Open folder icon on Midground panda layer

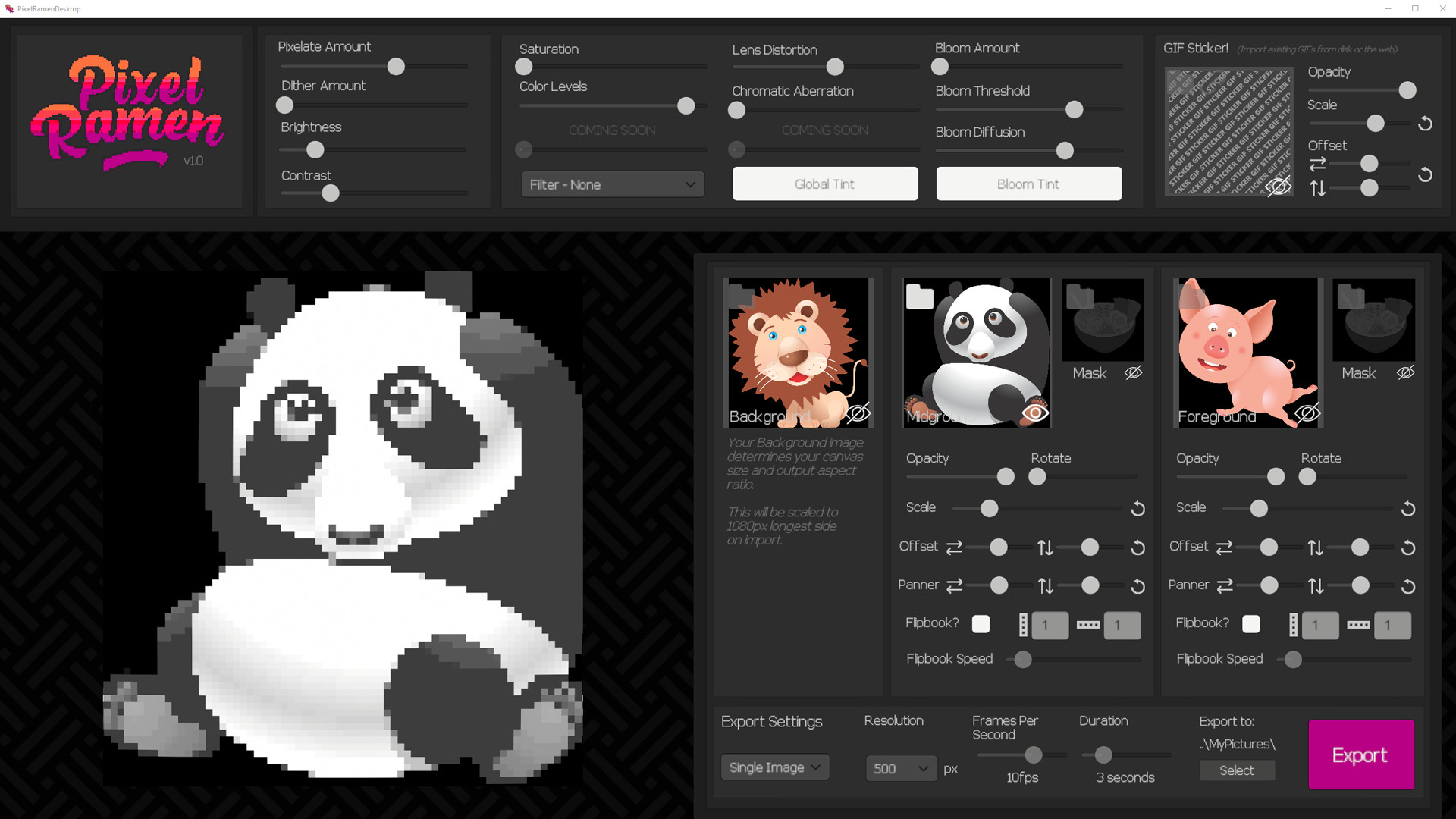pos(918,298)
